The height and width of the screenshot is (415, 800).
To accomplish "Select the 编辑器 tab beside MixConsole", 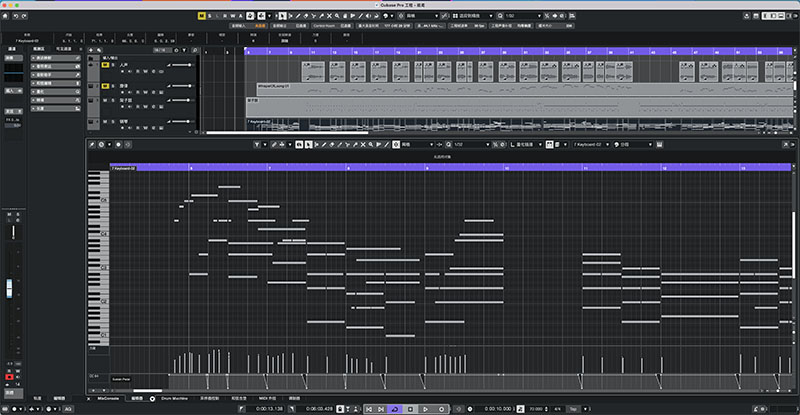I will point(137,398).
